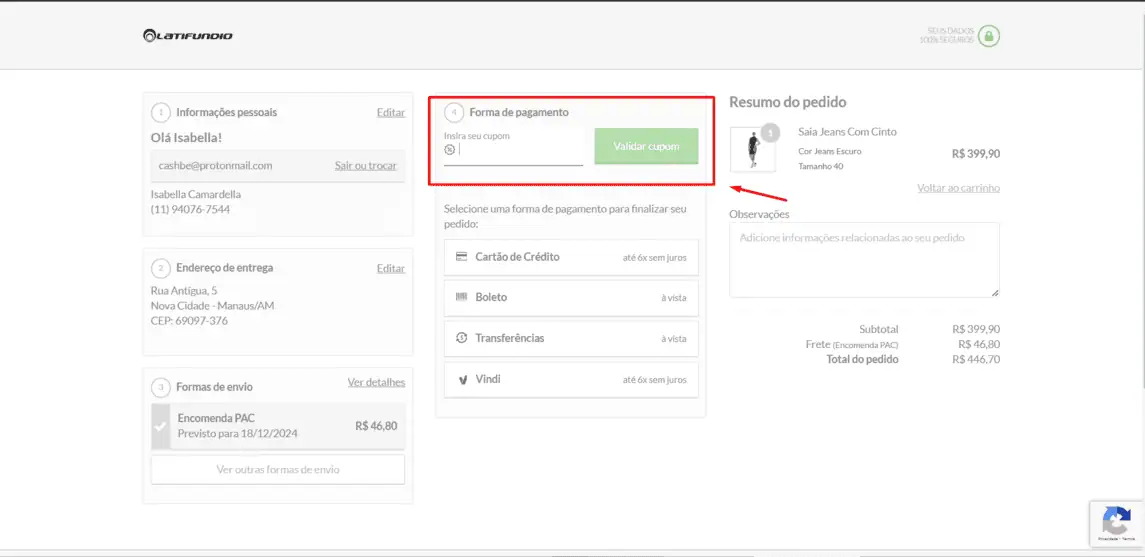This screenshot has height=557, width=1145.
Task: Click the phone number (11) 94076-7544
Action: (x=191, y=210)
